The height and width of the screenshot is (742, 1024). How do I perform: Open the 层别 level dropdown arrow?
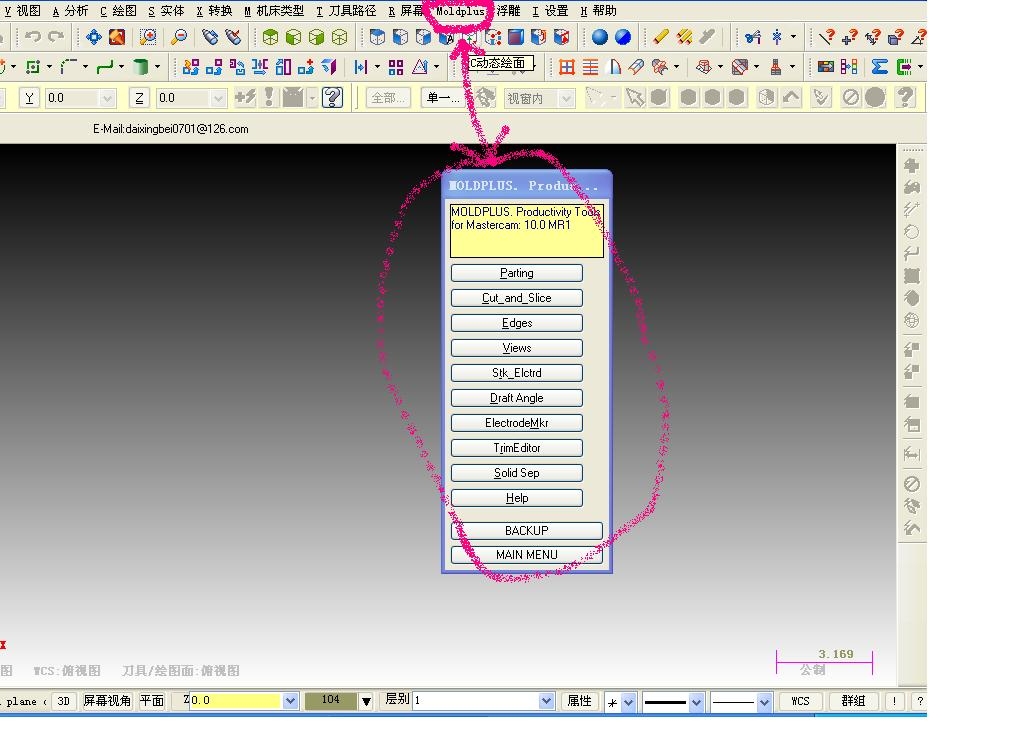pos(547,701)
